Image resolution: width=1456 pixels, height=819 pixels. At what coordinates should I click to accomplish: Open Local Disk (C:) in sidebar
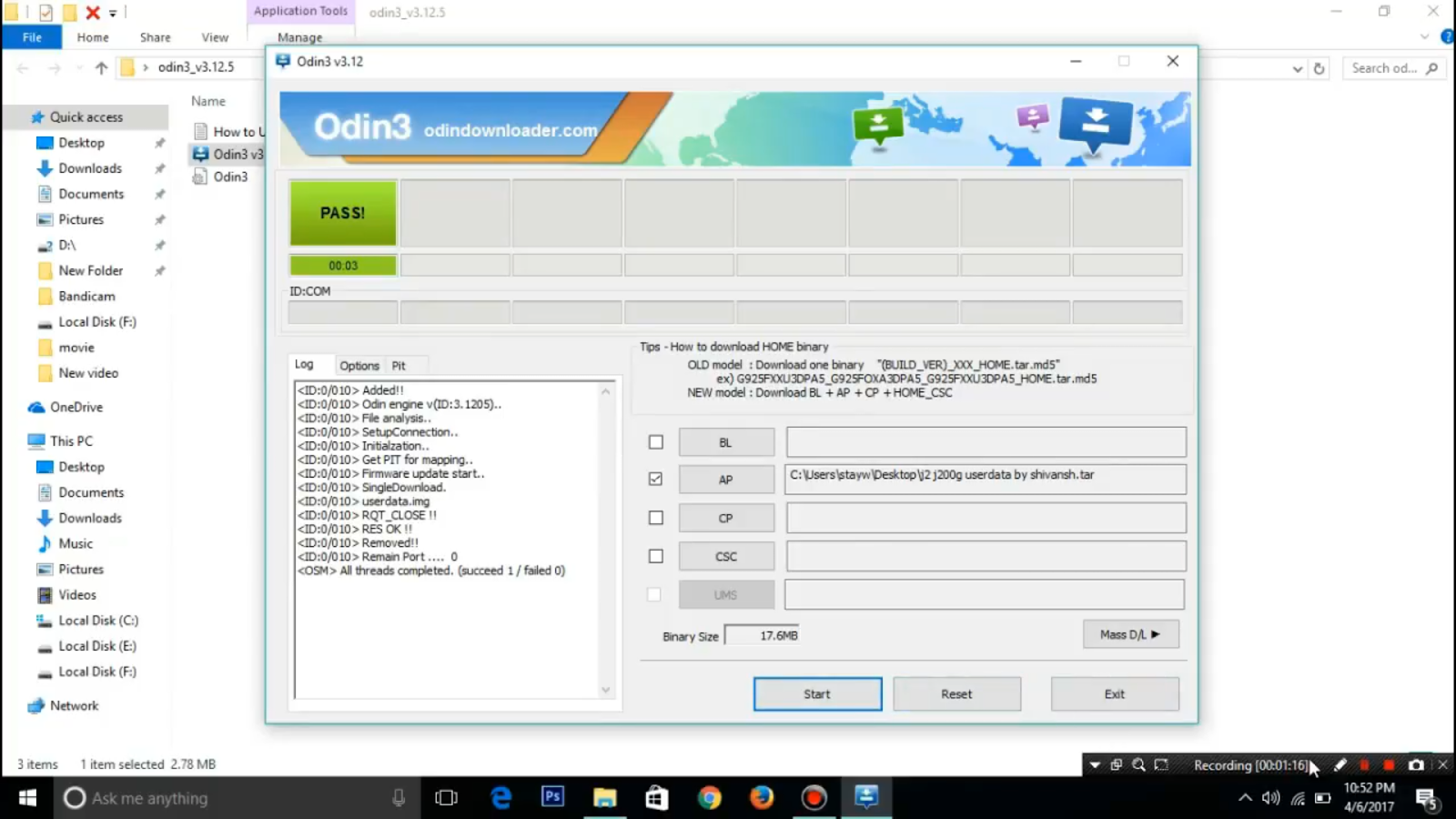[x=98, y=621]
